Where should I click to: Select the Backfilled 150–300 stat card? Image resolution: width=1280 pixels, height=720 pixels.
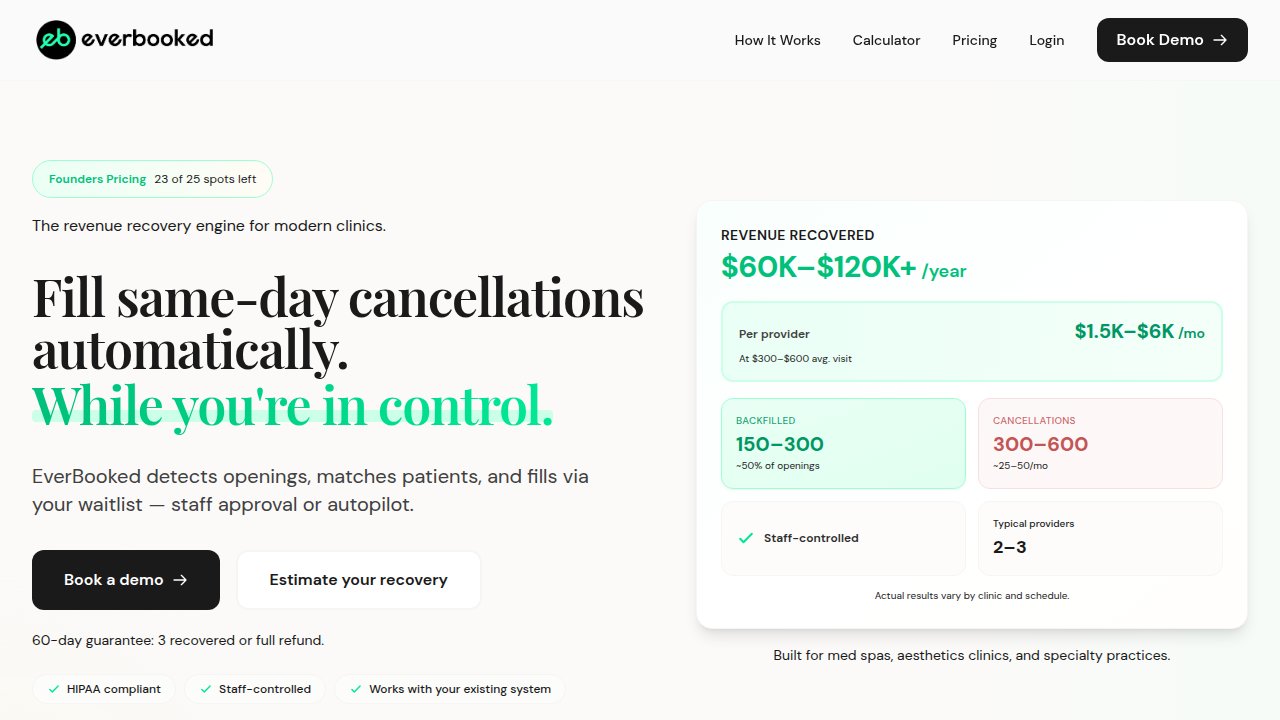click(843, 444)
